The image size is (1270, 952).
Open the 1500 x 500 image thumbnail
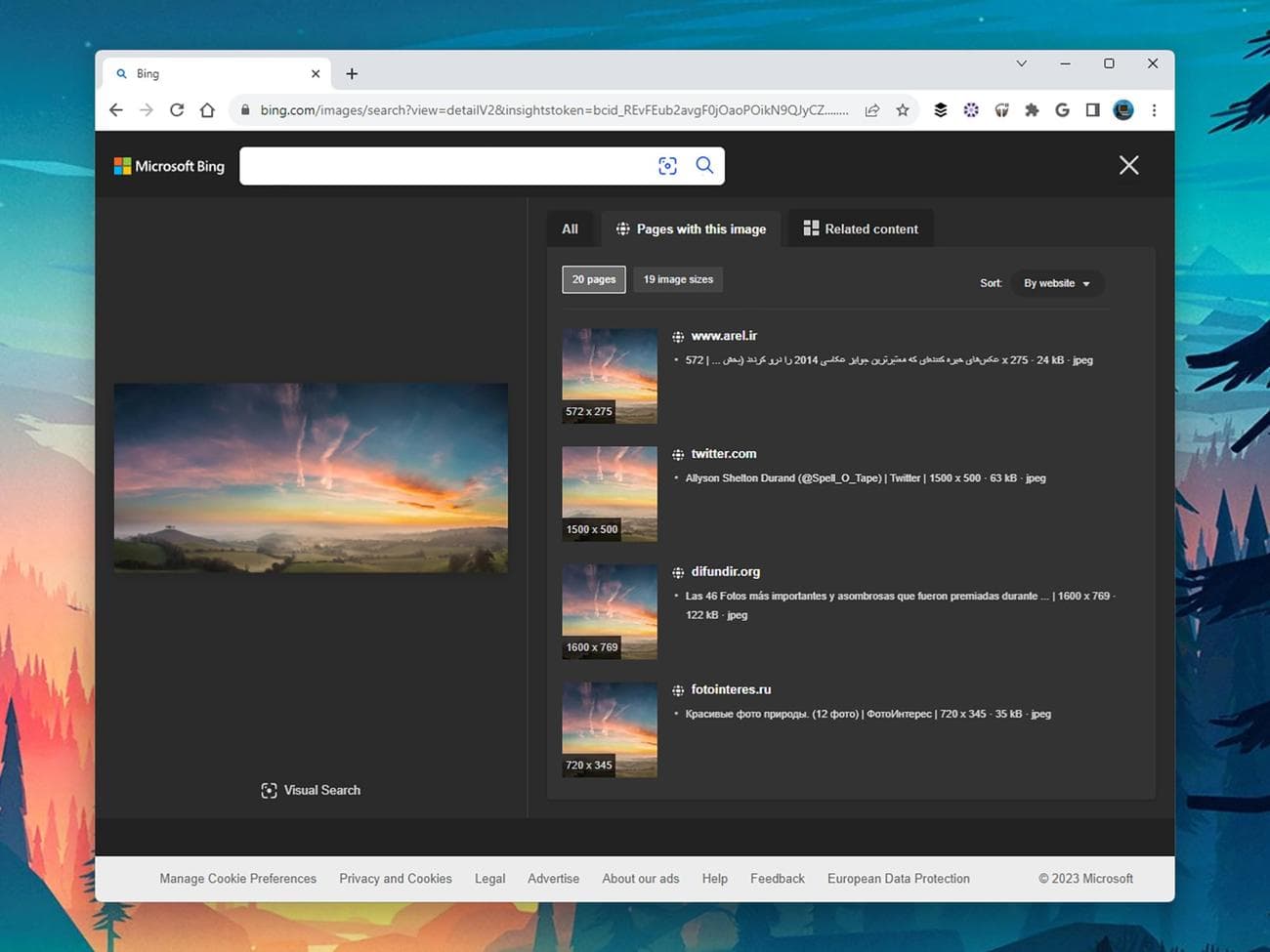tap(609, 493)
